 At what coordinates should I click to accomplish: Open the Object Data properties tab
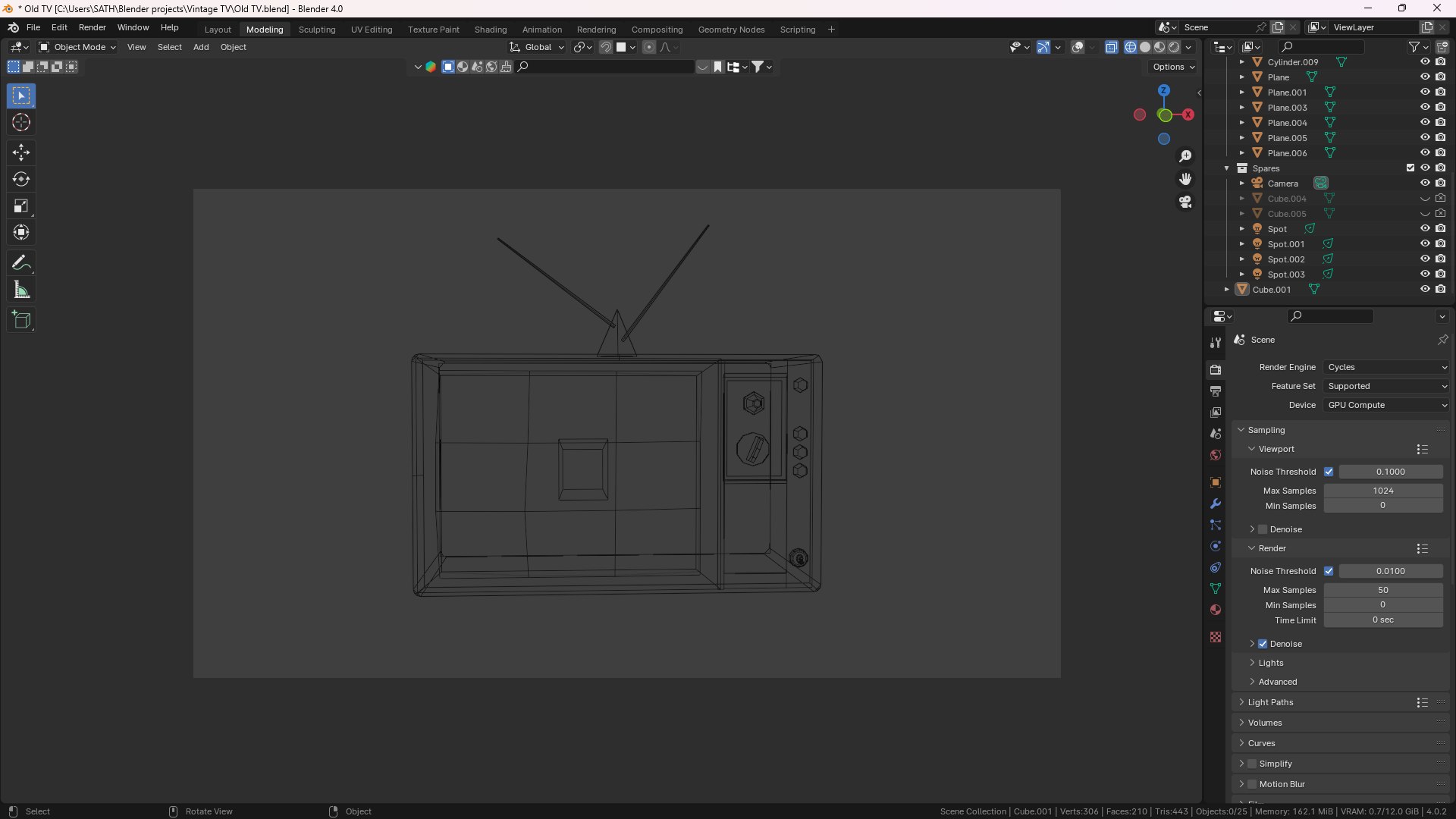coord(1216,588)
